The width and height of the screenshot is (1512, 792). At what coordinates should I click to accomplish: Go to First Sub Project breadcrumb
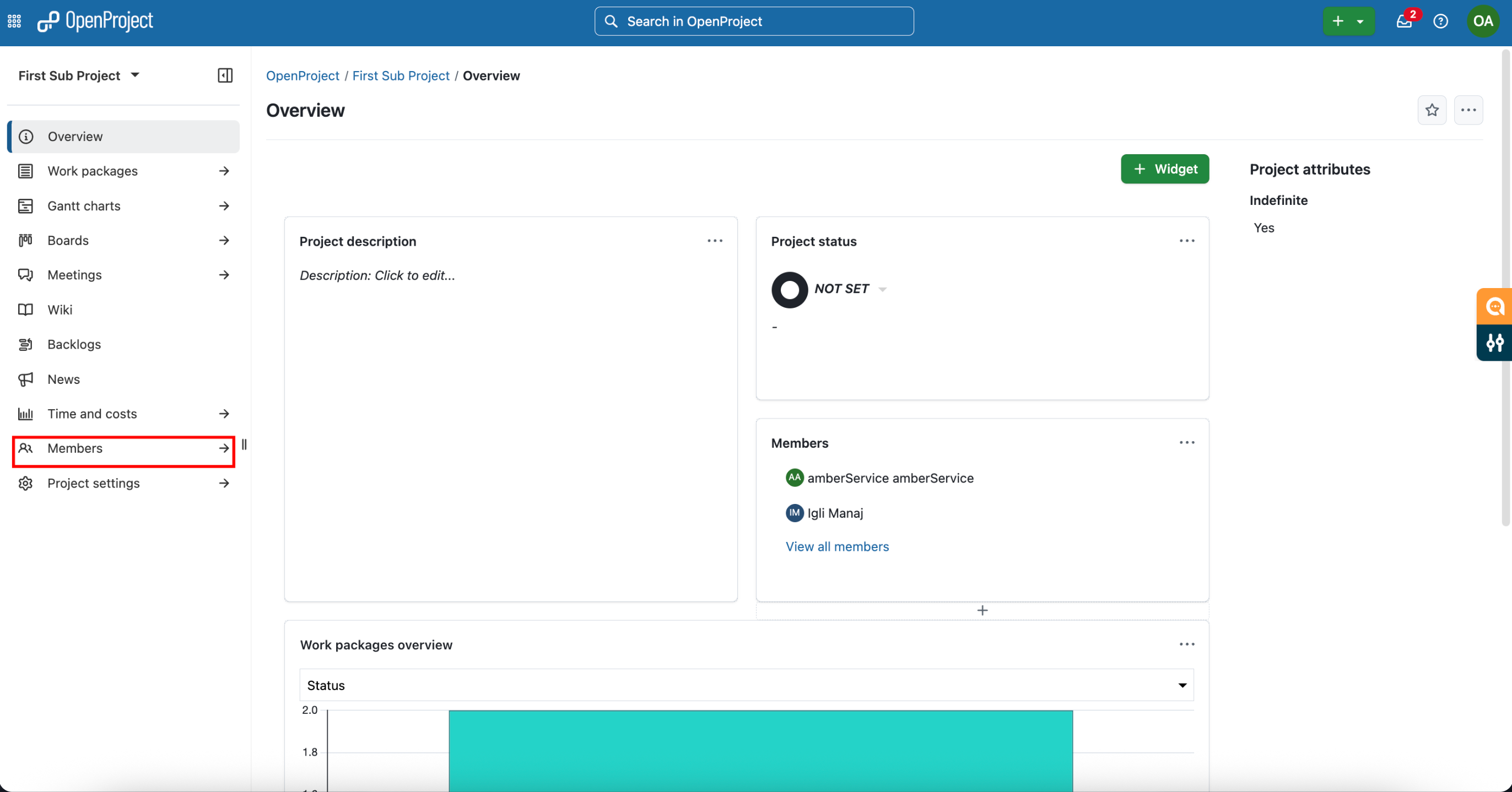tap(401, 75)
